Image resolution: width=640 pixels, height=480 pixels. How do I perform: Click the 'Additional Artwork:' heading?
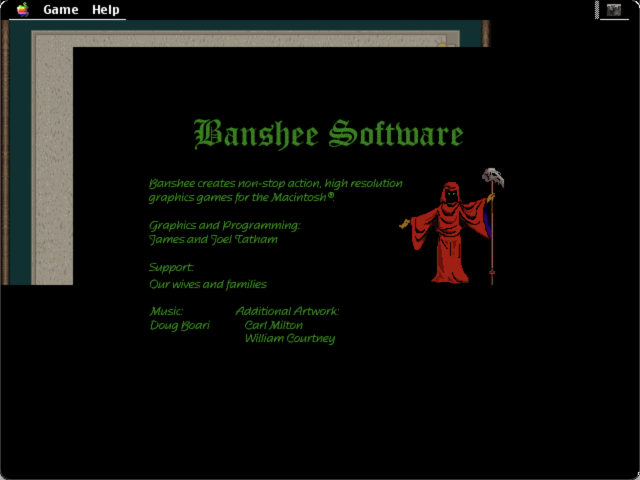pyautogui.click(x=287, y=311)
